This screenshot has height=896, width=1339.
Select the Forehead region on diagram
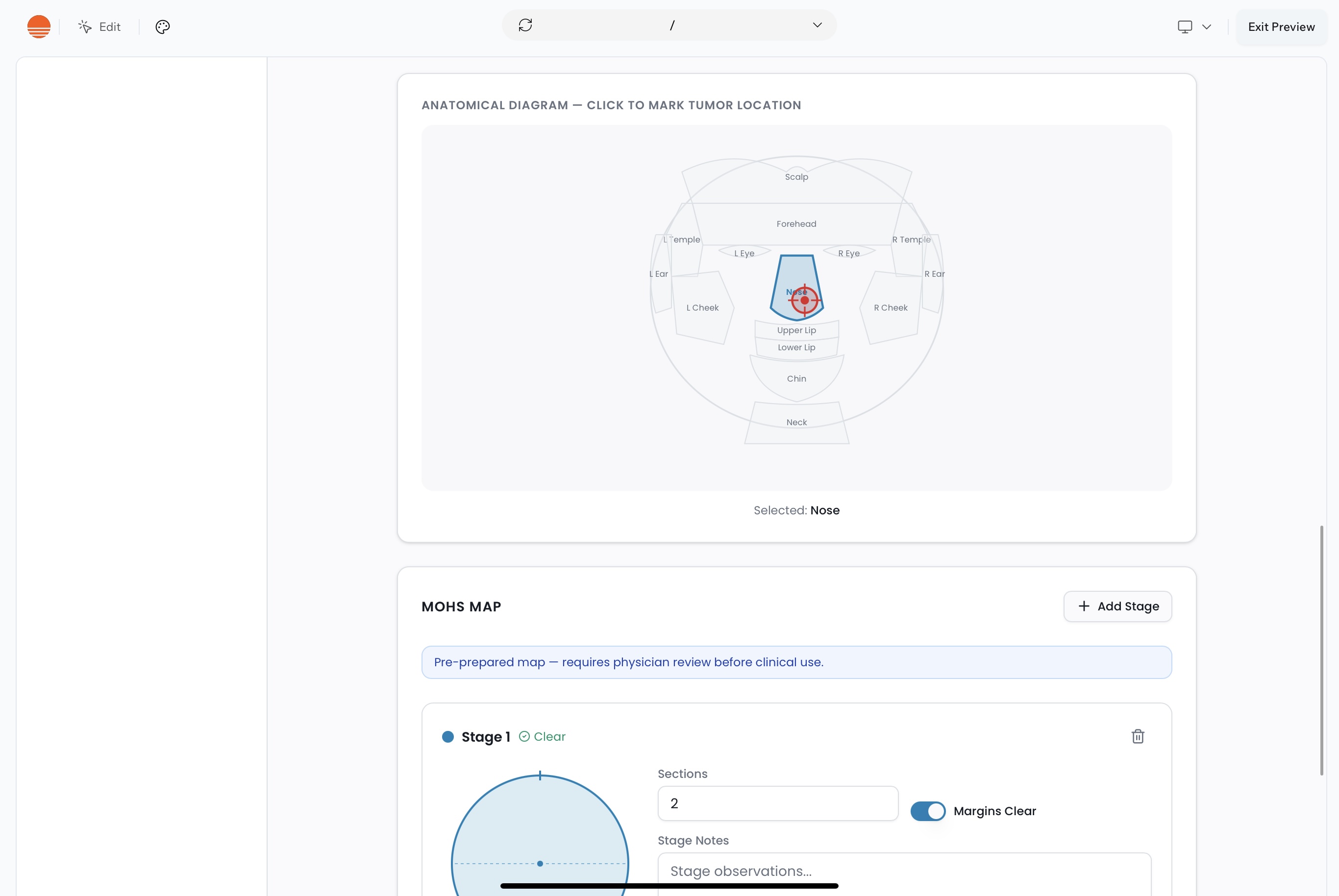point(796,223)
